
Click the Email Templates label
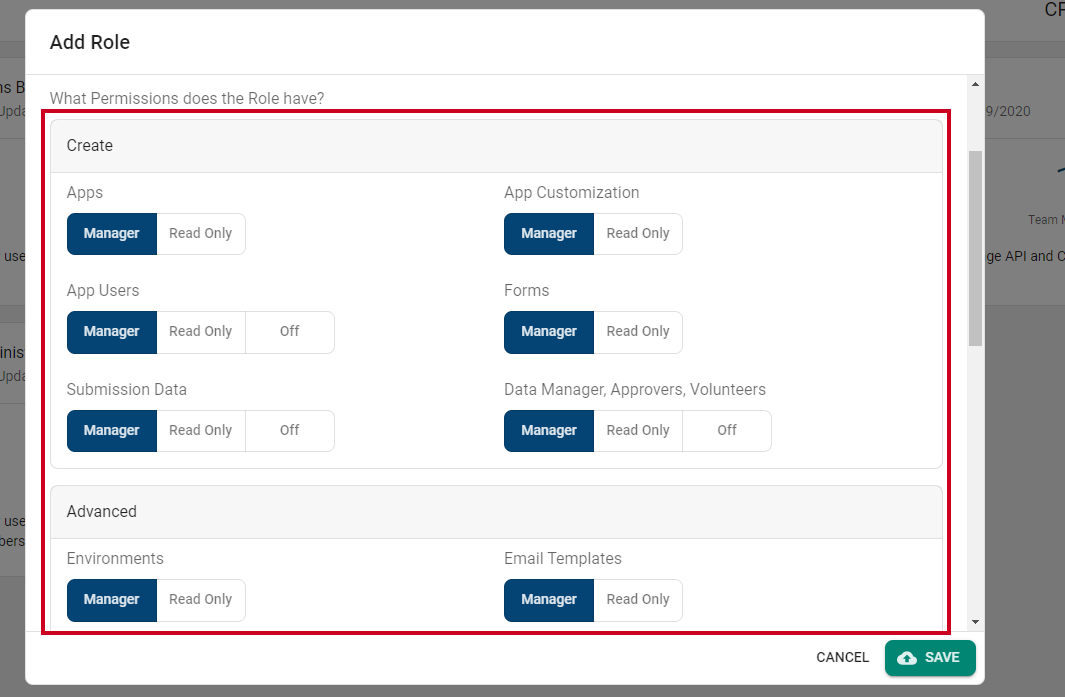pos(562,558)
